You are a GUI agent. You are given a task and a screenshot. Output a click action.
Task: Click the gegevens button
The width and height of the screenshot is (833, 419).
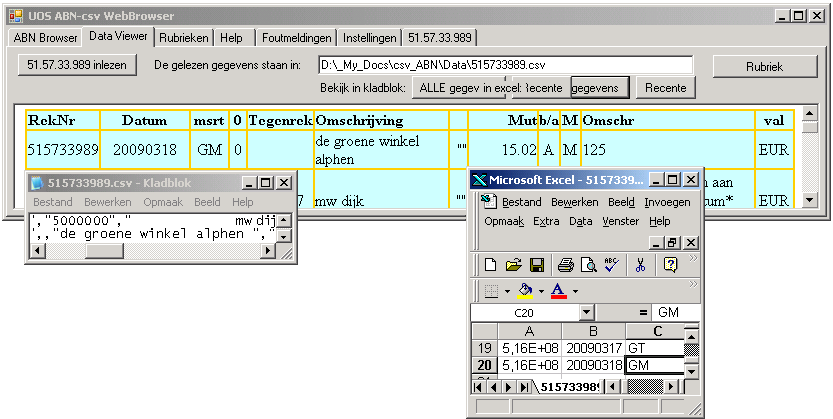(x=600, y=88)
